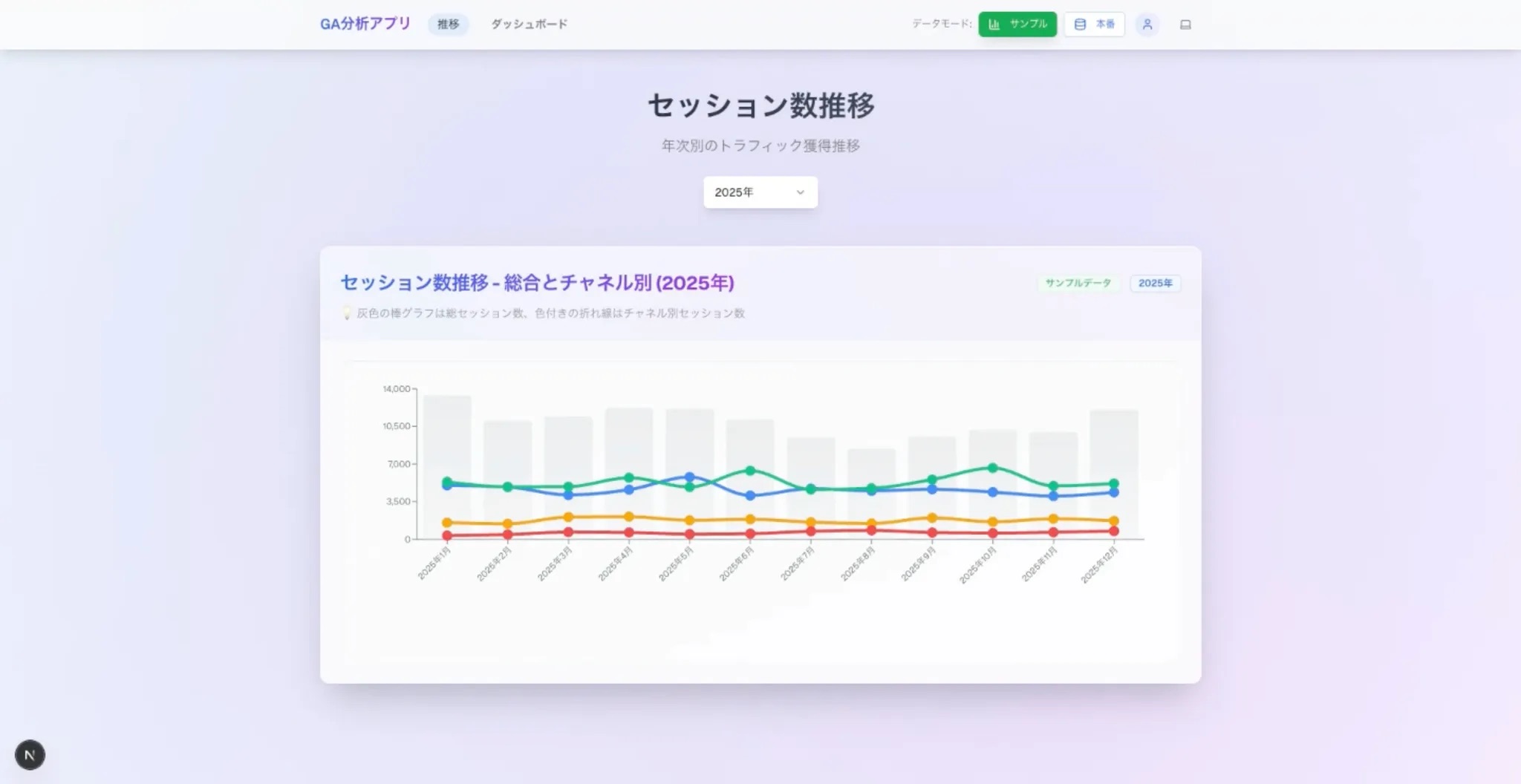Click the GA分析アプリ logo link
Viewport: 1521px width, 784px height.
tap(365, 24)
